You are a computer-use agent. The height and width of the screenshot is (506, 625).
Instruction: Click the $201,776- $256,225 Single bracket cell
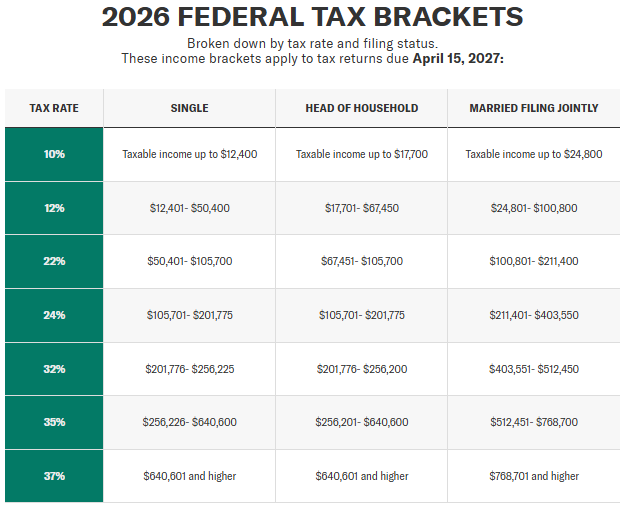pyautogui.click(x=190, y=369)
